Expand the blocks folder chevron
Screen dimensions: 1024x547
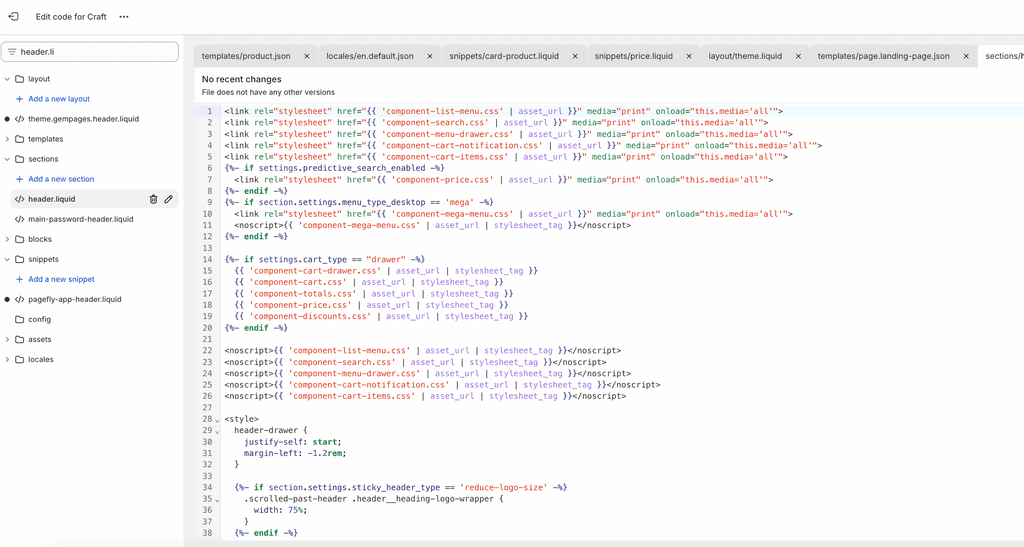point(7,240)
